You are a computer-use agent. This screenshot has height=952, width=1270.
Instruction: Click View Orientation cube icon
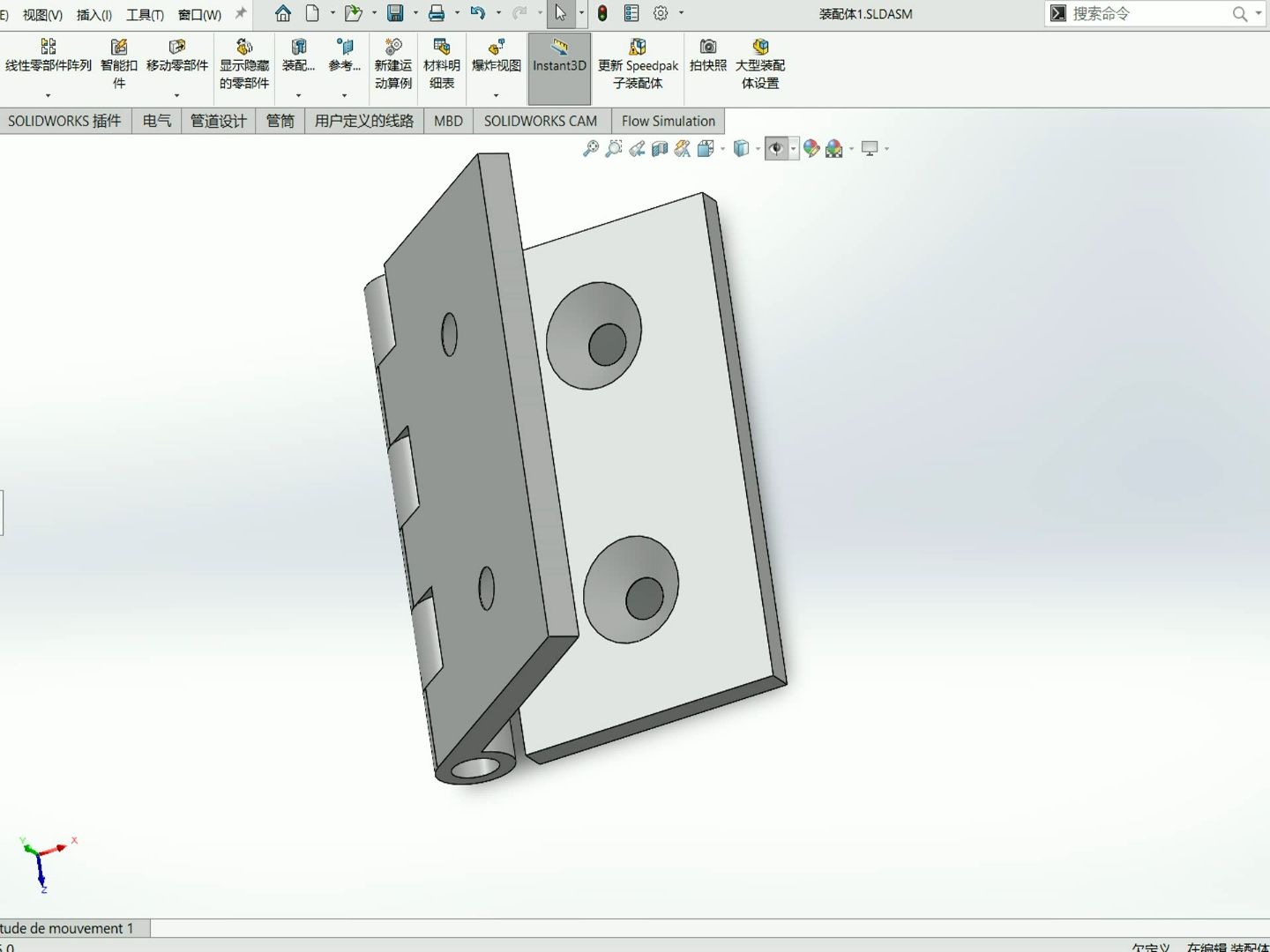(x=706, y=149)
